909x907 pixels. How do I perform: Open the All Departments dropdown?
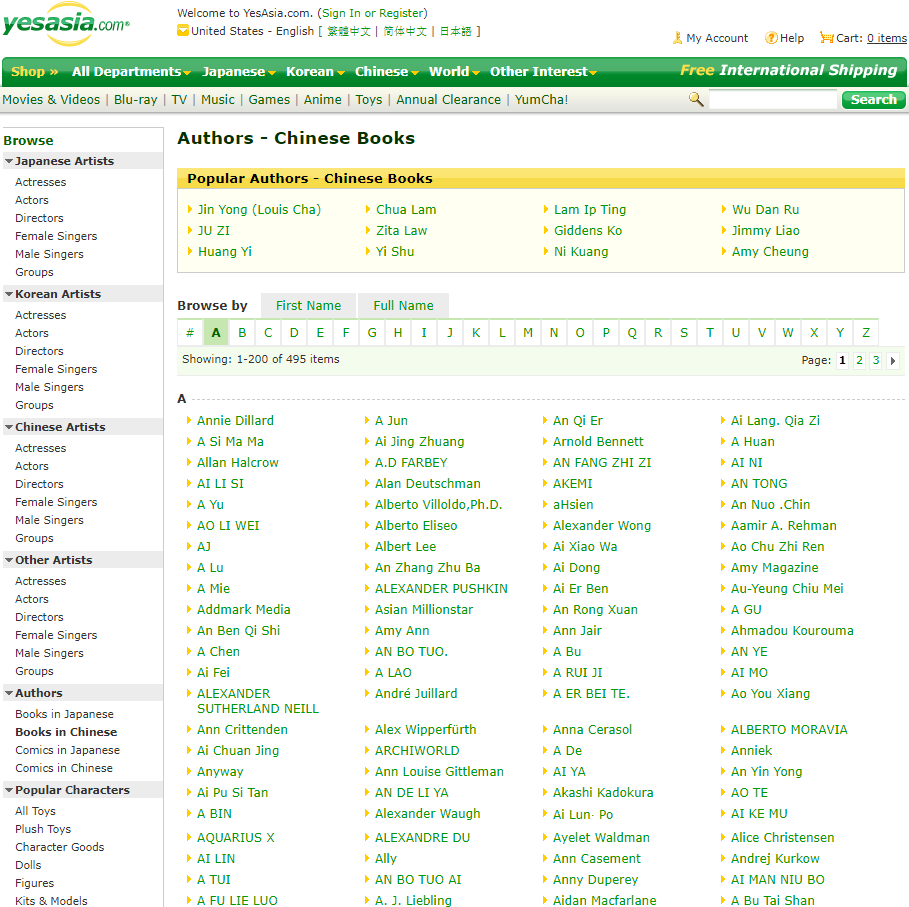126,72
